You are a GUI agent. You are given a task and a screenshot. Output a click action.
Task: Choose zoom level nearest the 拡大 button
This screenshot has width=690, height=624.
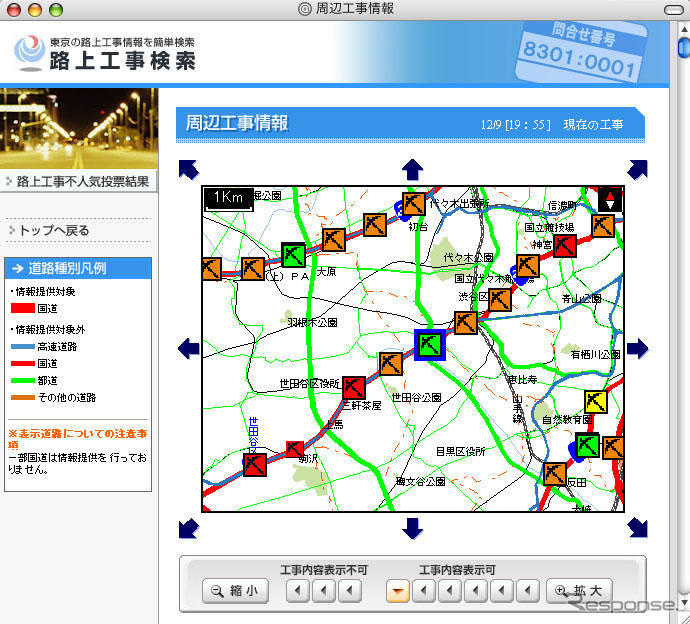click(x=528, y=591)
